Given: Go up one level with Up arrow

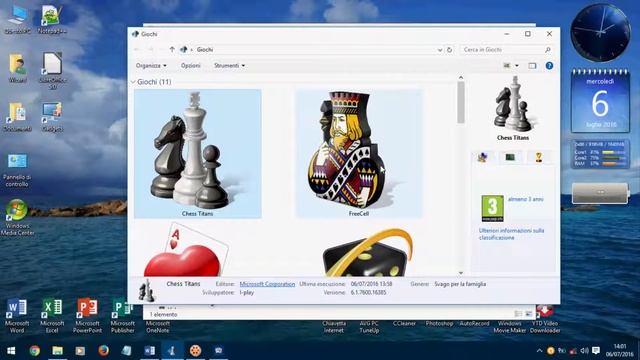Looking at the screenshot, I should click(x=172, y=49).
